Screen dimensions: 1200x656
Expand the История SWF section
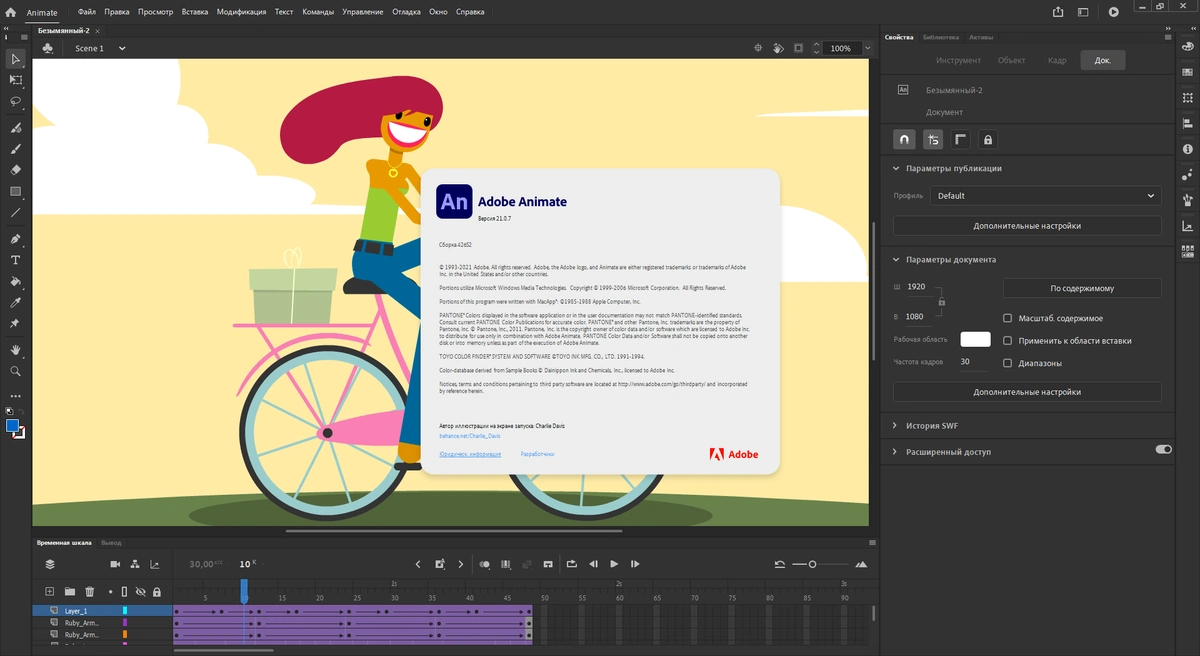coord(896,425)
